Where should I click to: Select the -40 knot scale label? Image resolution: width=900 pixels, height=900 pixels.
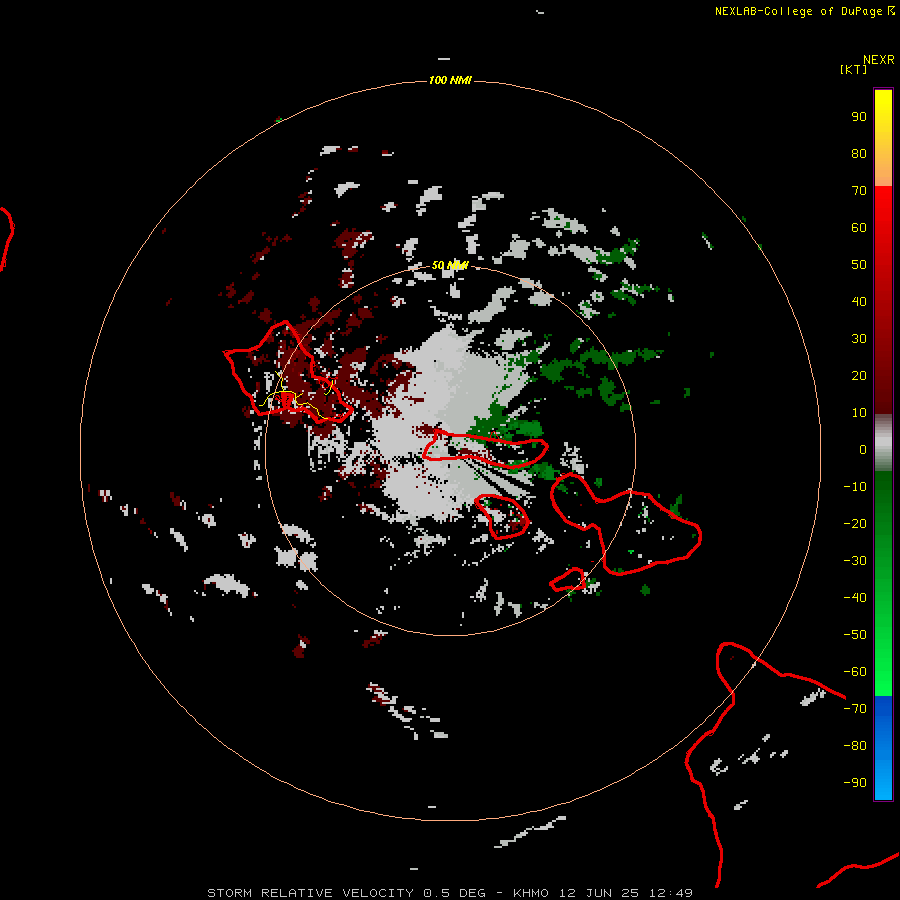(855, 598)
